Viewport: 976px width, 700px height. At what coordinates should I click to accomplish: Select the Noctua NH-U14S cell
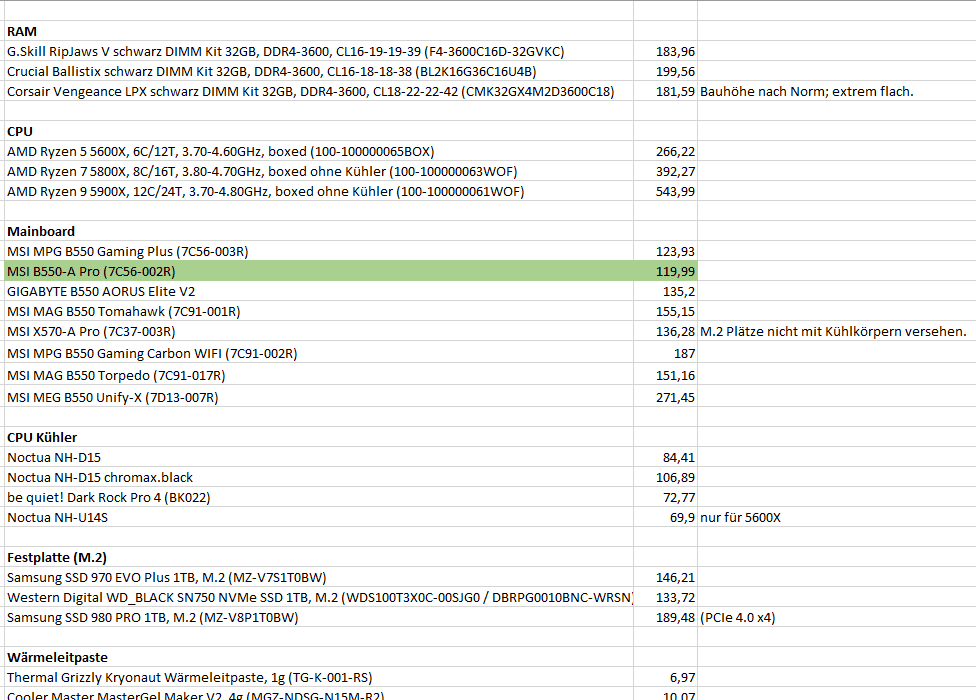(x=319, y=516)
